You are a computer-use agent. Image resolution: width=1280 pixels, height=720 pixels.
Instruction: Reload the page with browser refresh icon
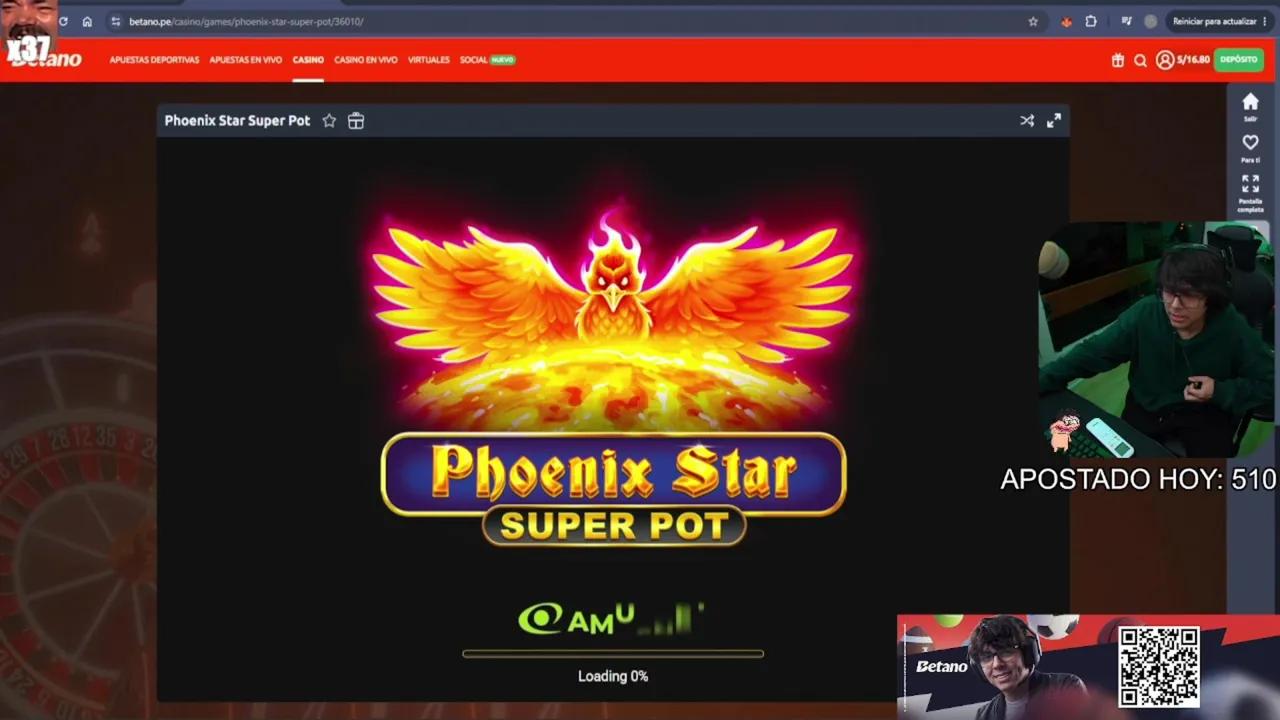coord(63,21)
